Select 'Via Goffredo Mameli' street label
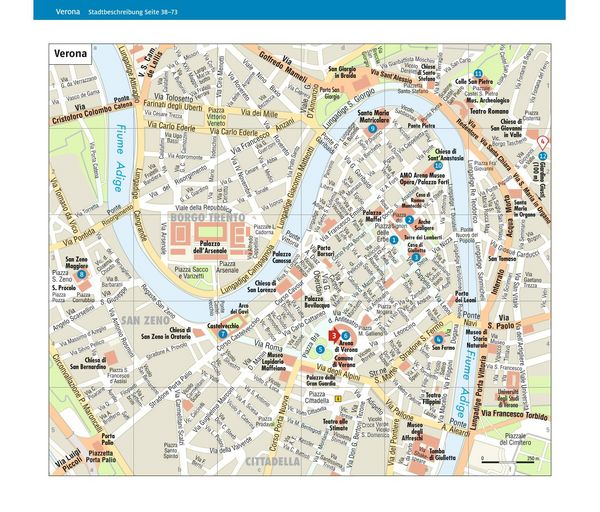Image resolution: width=600 pixels, height=512 pixels. coord(283,66)
